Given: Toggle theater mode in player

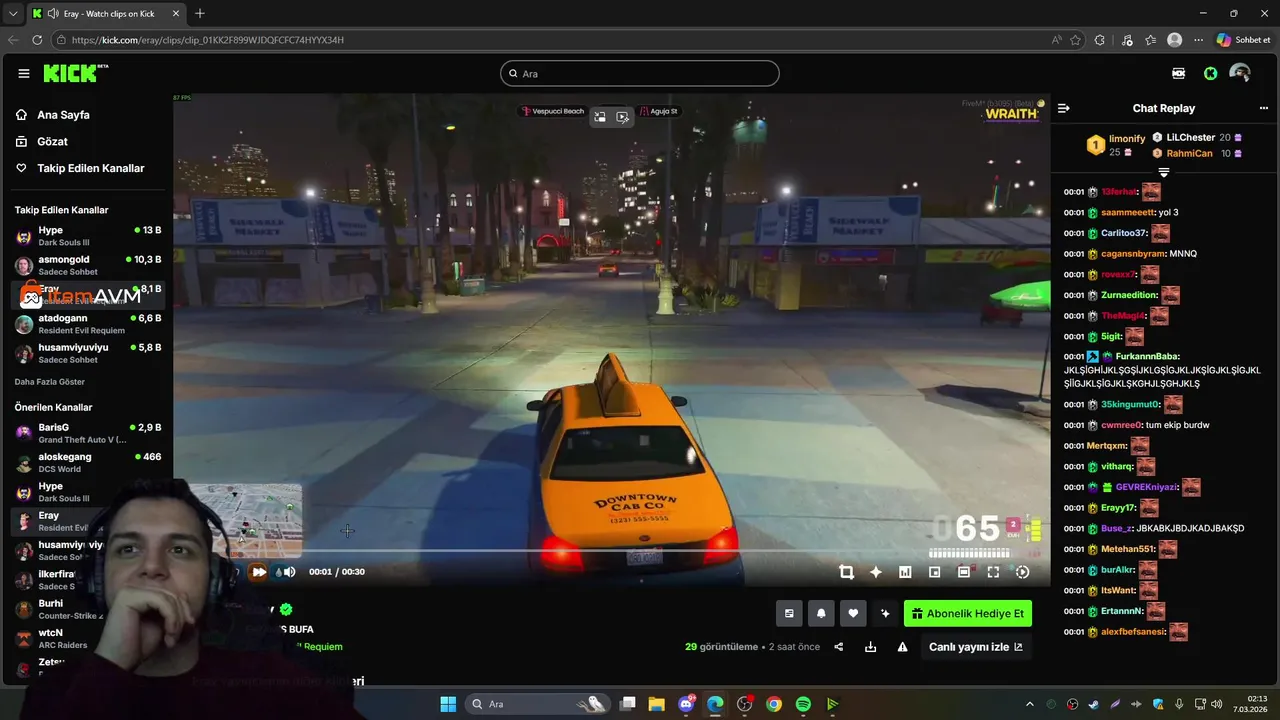Looking at the screenshot, I should pyautogui.click(x=964, y=572).
